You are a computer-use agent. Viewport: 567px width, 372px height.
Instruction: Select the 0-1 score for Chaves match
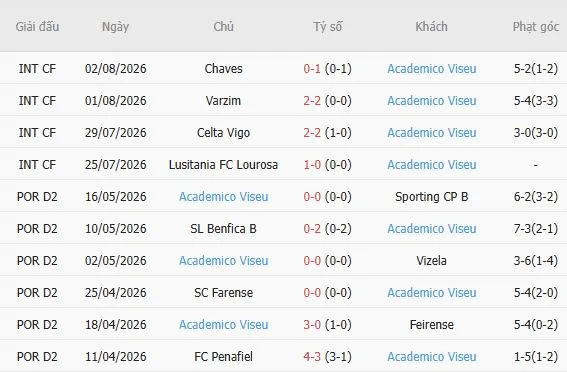[312, 68]
